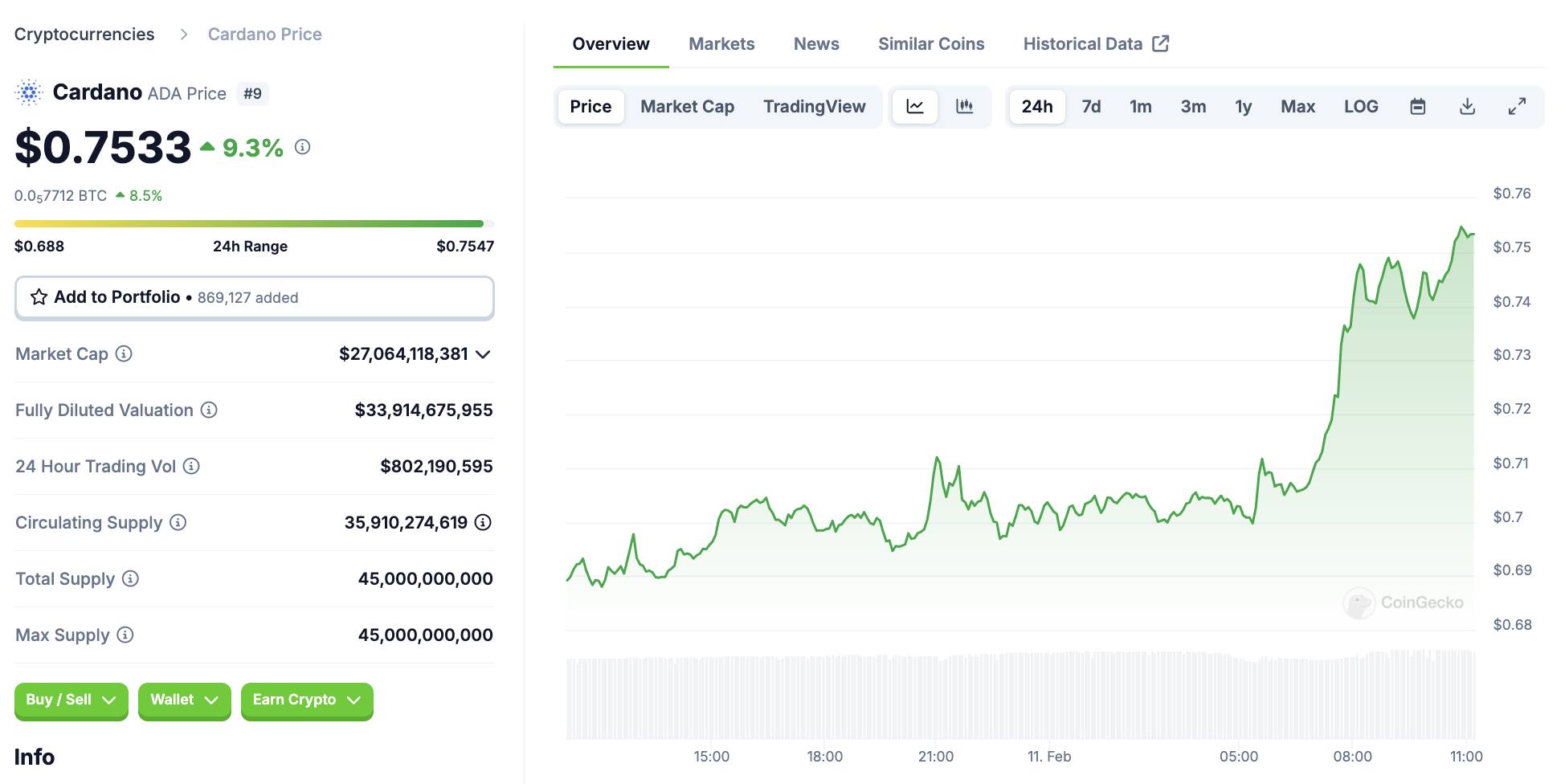Click the star icon in Add to Portfolio
This screenshot has width=1565, height=784.
tap(39, 297)
